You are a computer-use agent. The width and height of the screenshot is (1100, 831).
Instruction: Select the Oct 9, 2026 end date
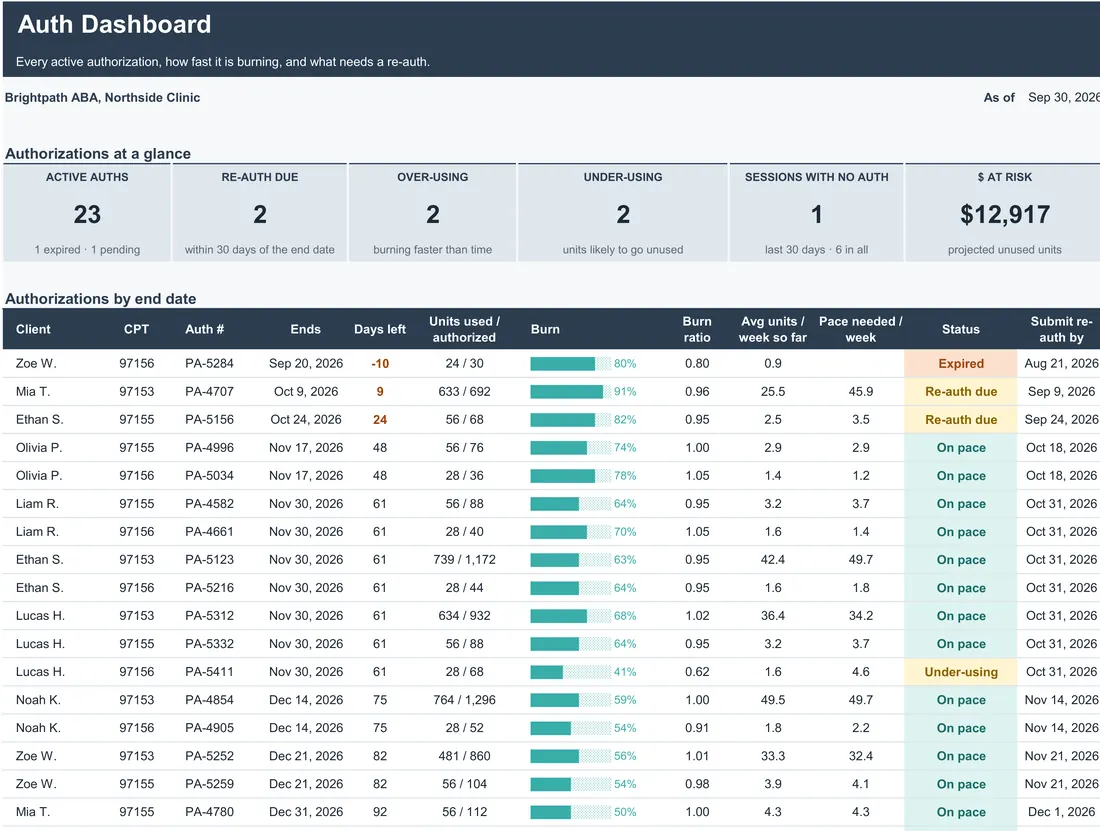[306, 391]
